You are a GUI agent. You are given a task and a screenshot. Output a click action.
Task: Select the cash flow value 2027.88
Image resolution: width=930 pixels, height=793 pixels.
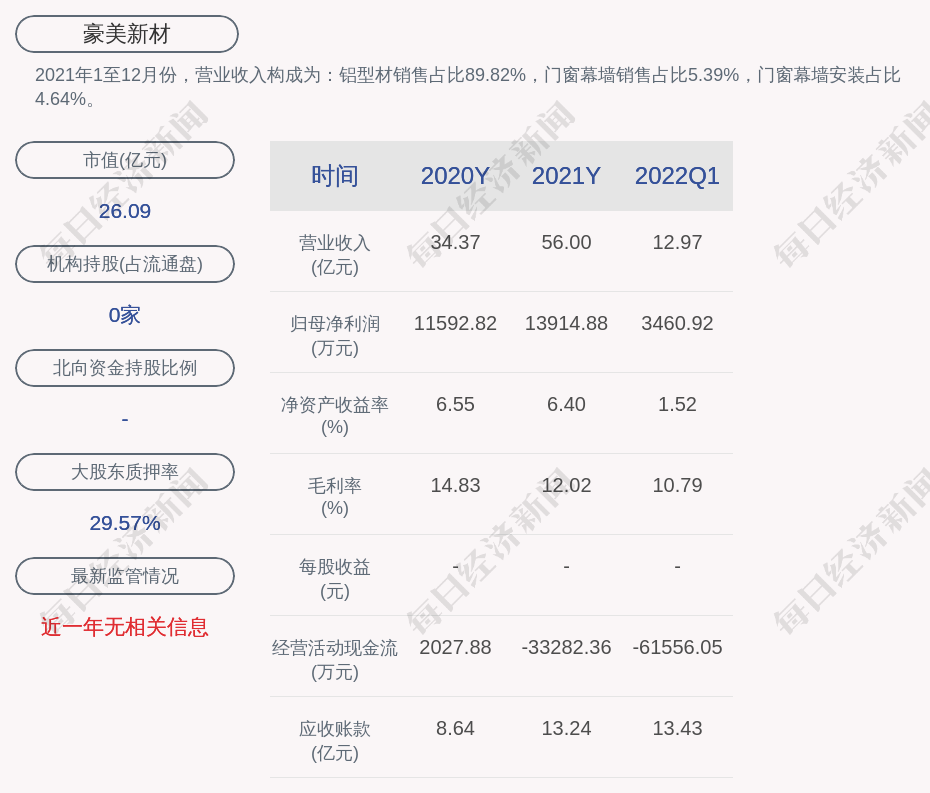point(455,647)
